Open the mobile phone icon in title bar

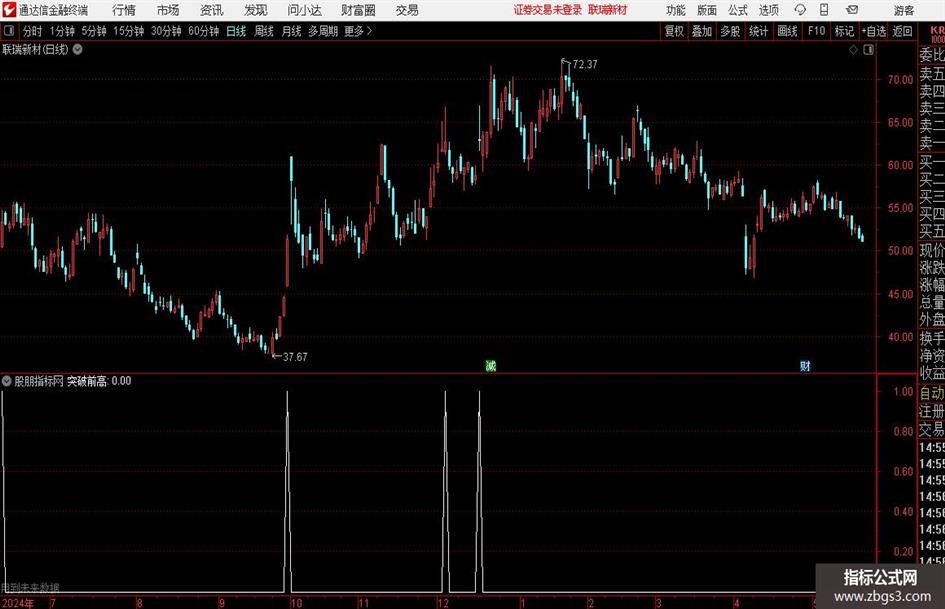click(824, 10)
